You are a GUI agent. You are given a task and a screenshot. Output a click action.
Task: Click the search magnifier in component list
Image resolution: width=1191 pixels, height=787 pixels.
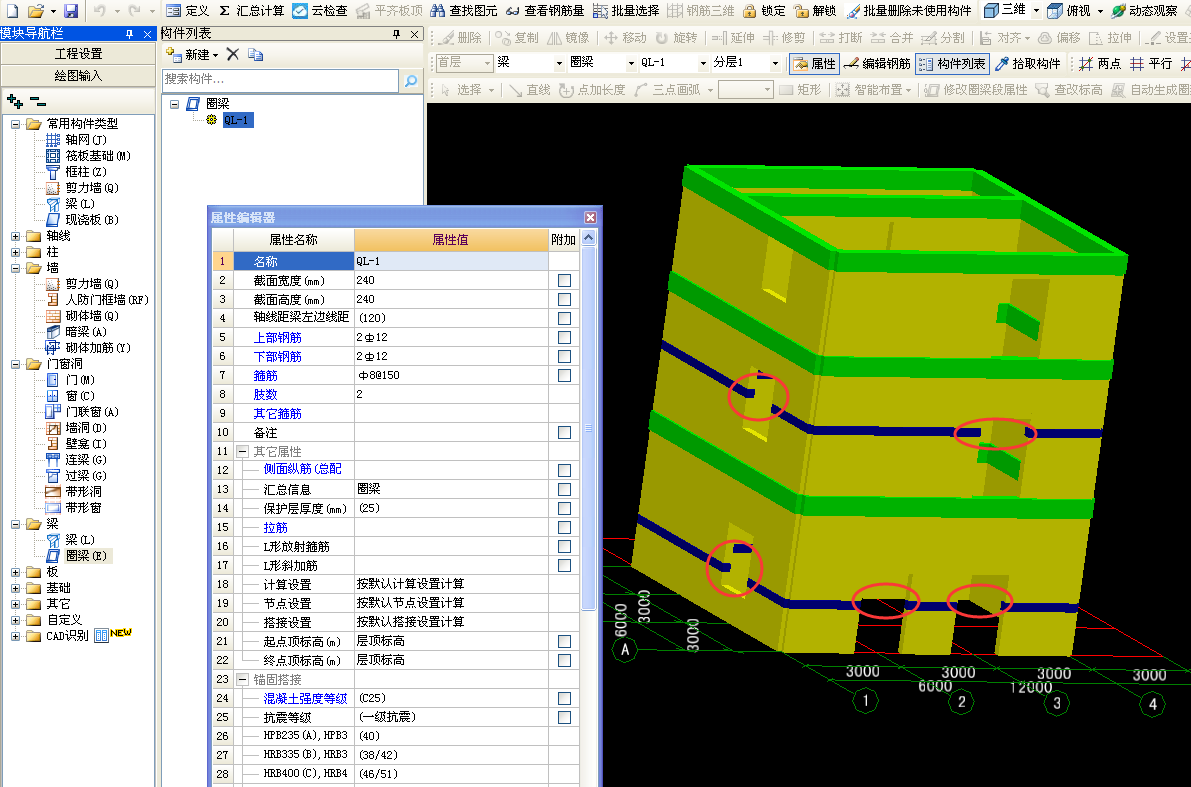pyautogui.click(x=411, y=81)
